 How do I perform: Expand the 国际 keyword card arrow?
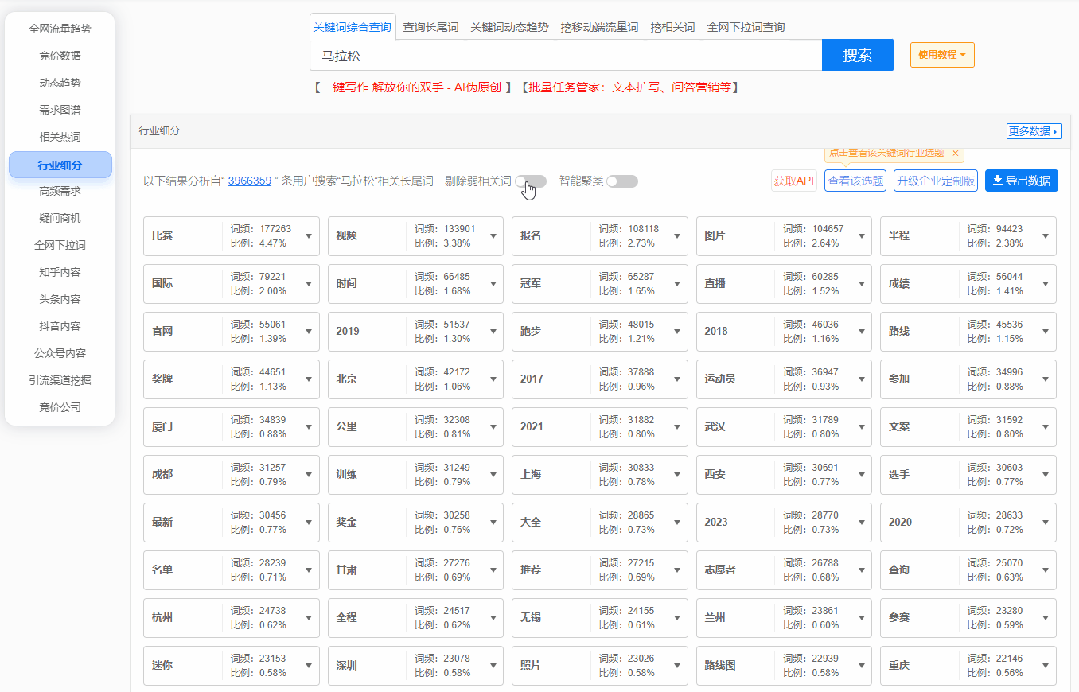(x=309, y=284)
